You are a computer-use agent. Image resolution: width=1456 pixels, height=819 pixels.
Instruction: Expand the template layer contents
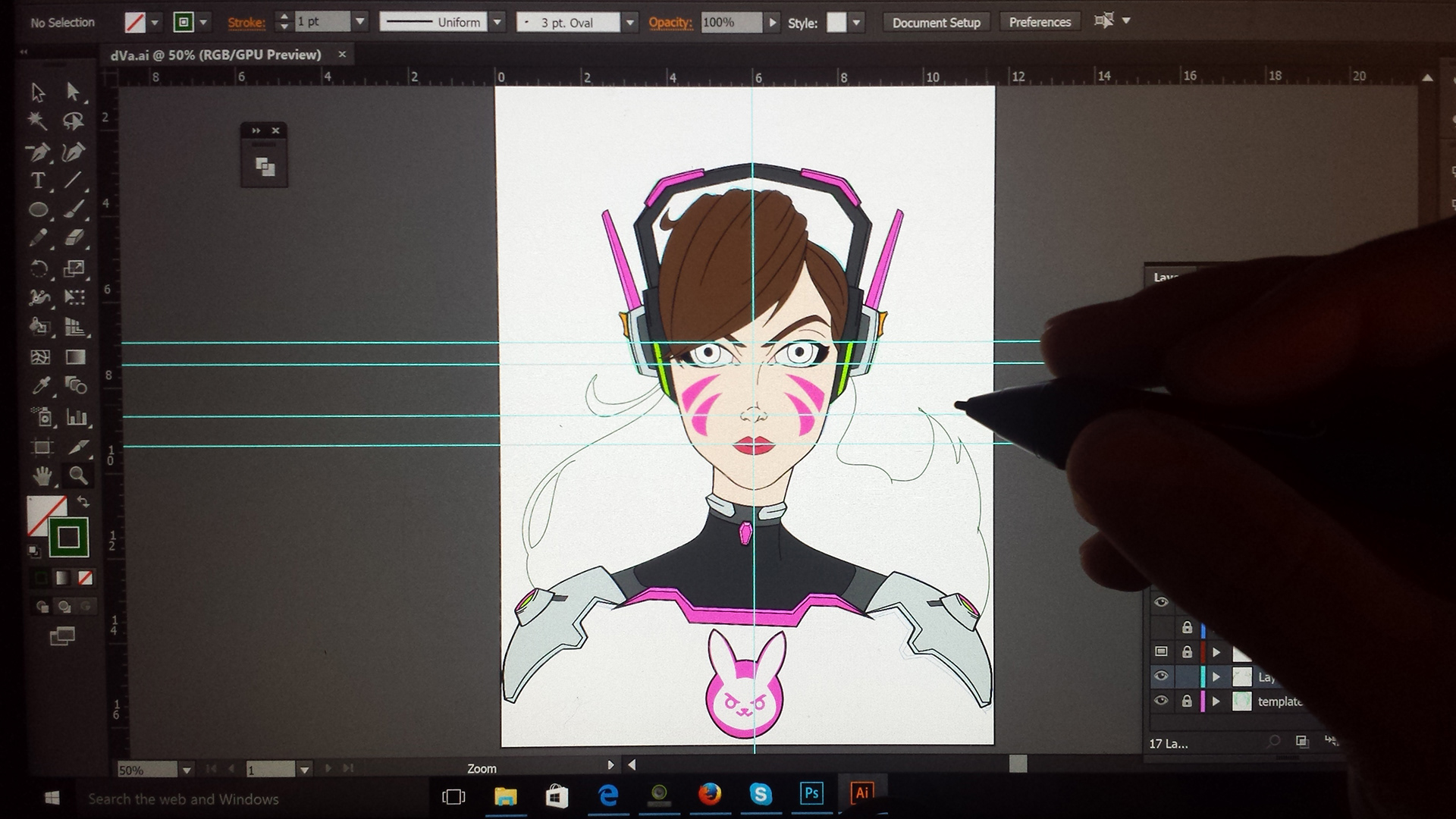pyautogui.click(x=1216, y=701)
